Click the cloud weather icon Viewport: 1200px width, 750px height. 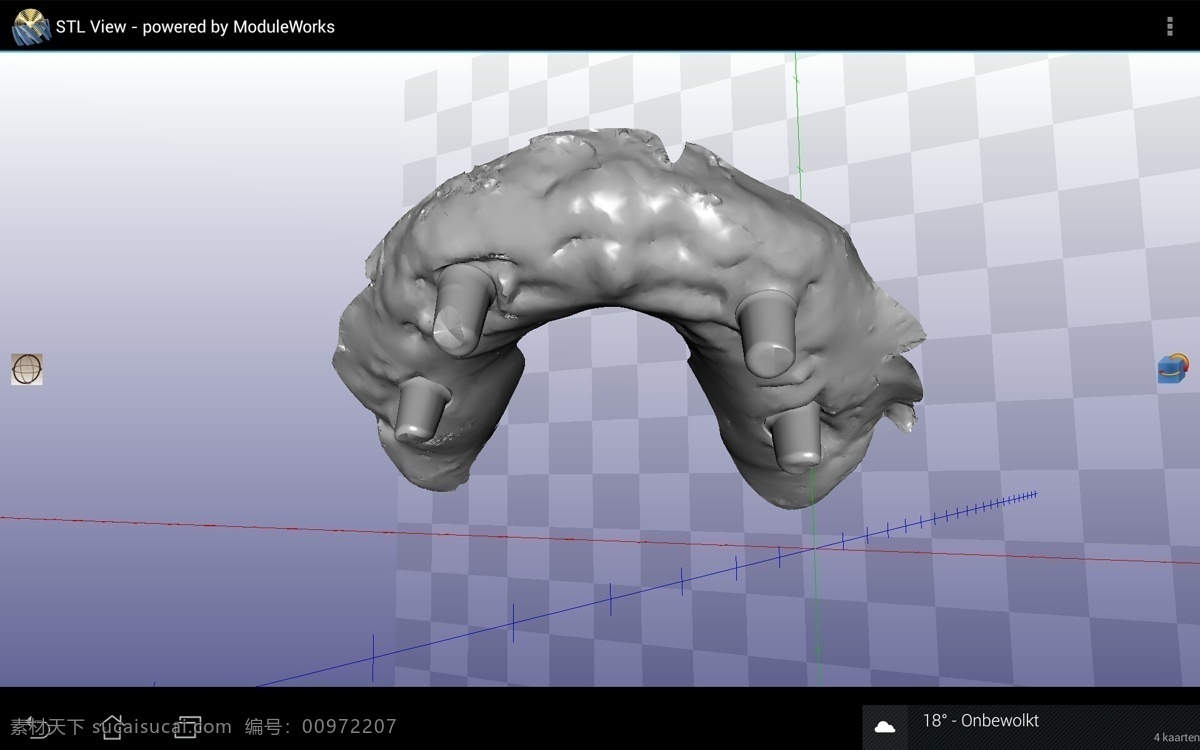pos(885,727)
